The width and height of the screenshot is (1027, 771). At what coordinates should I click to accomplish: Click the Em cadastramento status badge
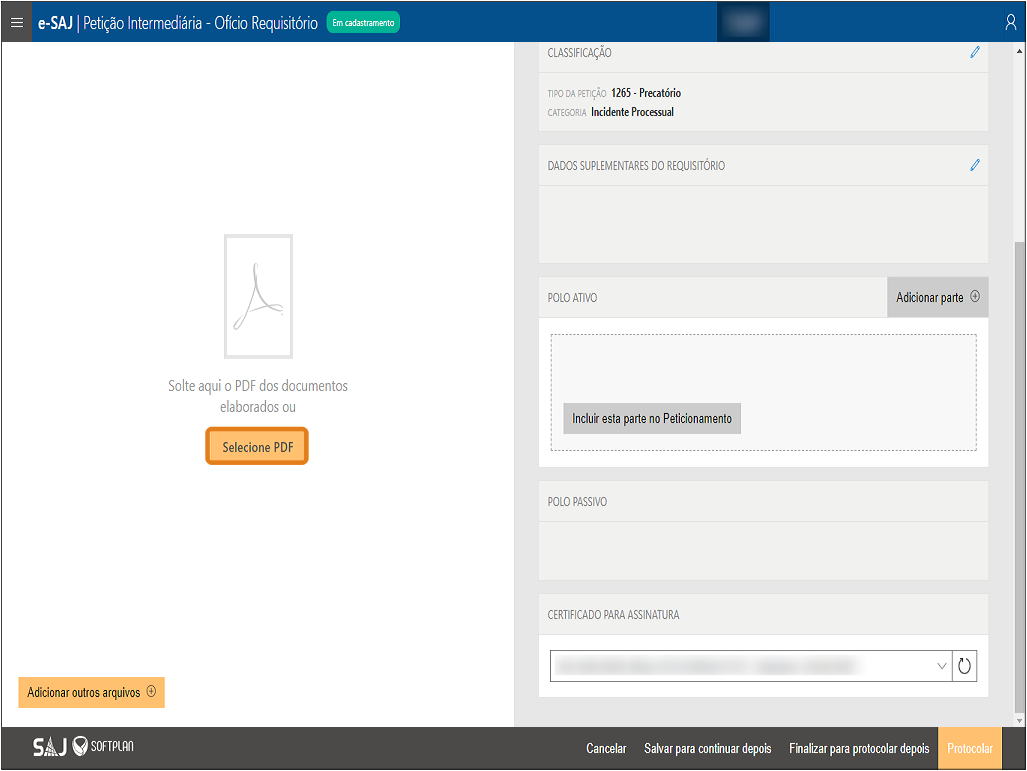(363, 22)
